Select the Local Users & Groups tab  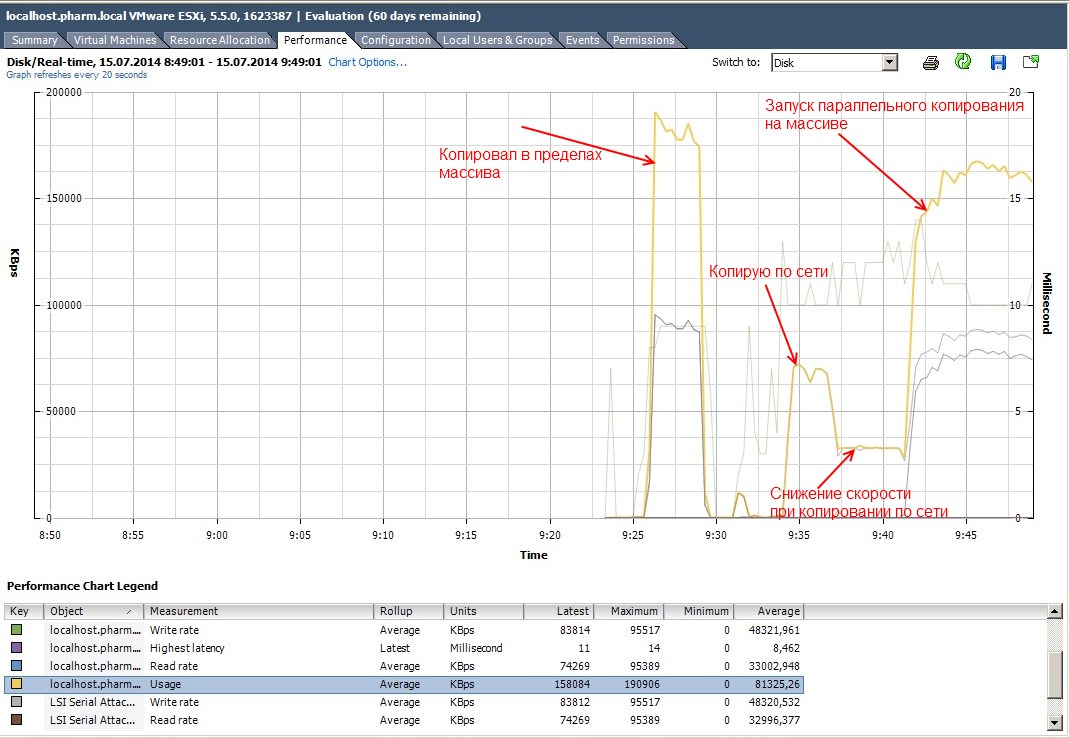point(497,40)
